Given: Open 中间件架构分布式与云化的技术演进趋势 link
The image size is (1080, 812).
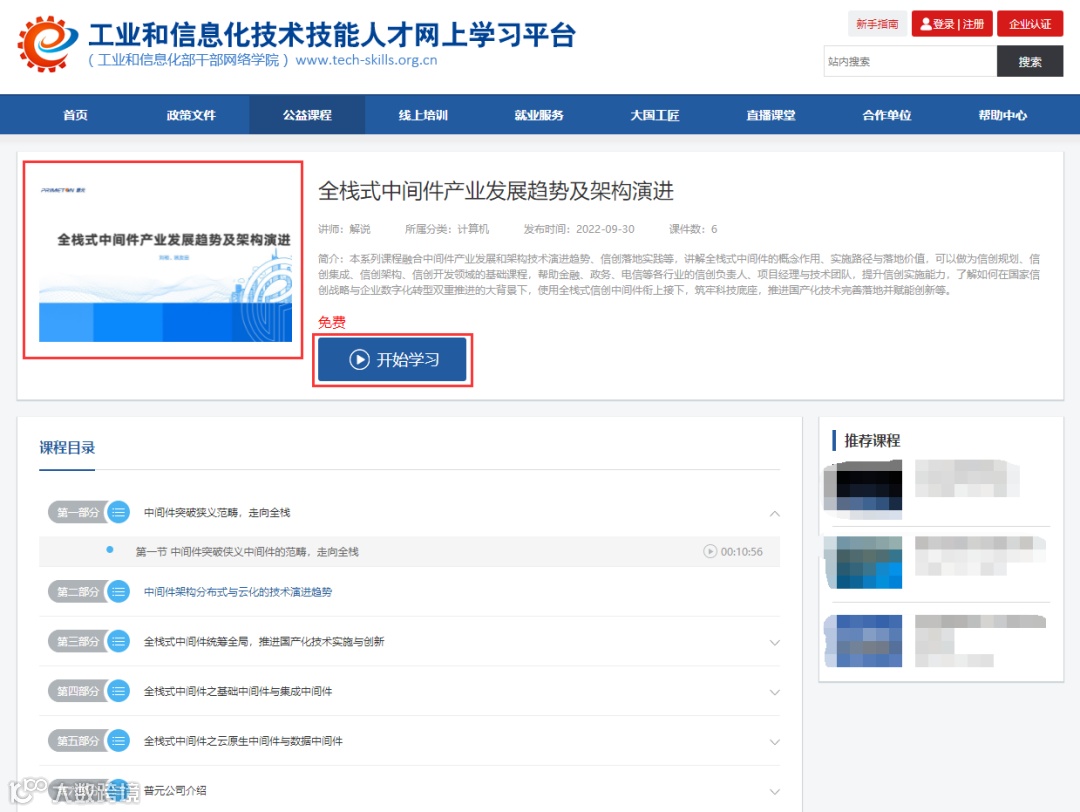Looking at the screenshot, I should [x=238, y=592].
